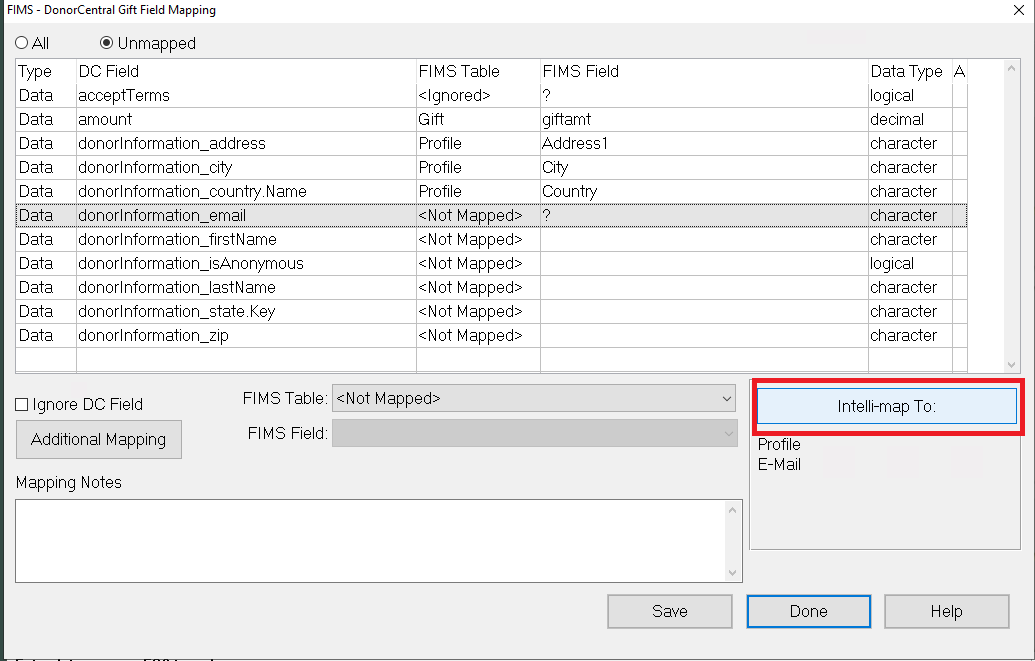Click the Gift table cell

click(x=478, y=120)
